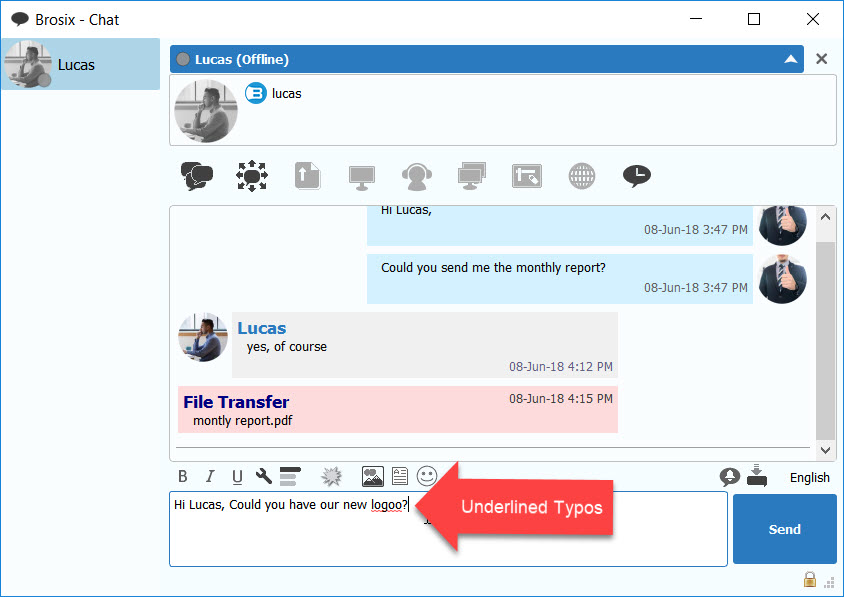Image resolution: width=844 pixels, height=597 pixels.
Task: Toggle underline text formatting
Action: click(237, 476)
